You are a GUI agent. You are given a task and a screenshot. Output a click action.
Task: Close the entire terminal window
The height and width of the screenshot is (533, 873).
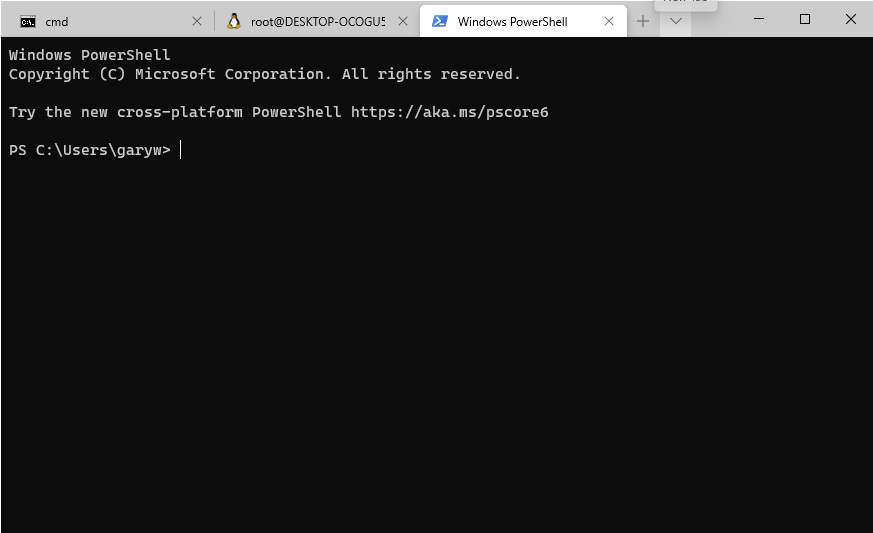click(x=850, y=19)
